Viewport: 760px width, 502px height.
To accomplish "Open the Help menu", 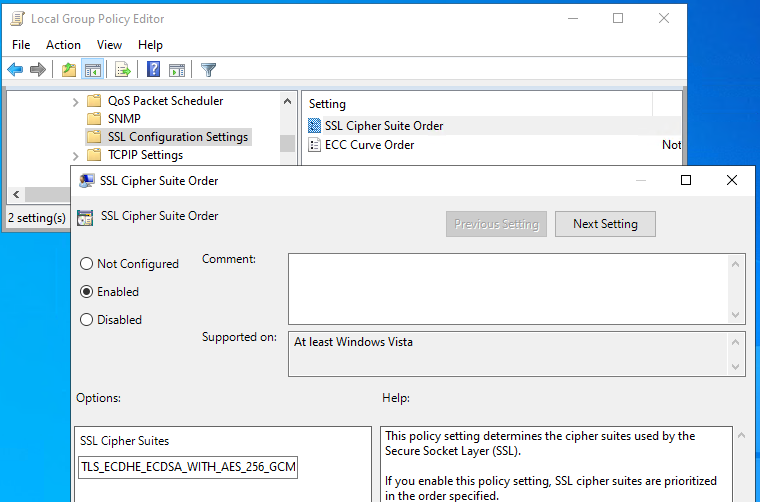I will [150, 45].
